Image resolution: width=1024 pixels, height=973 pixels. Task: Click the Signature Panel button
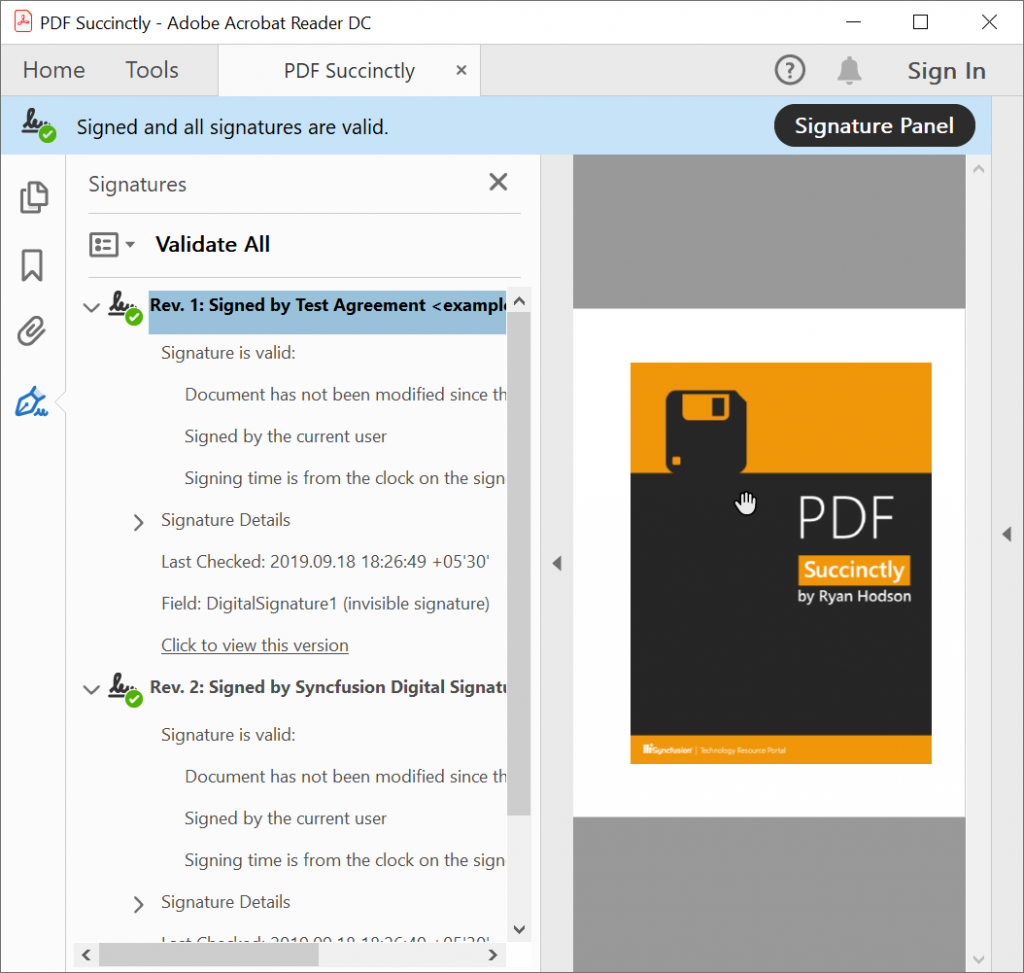pyautogui.click(x=874, y=126)
